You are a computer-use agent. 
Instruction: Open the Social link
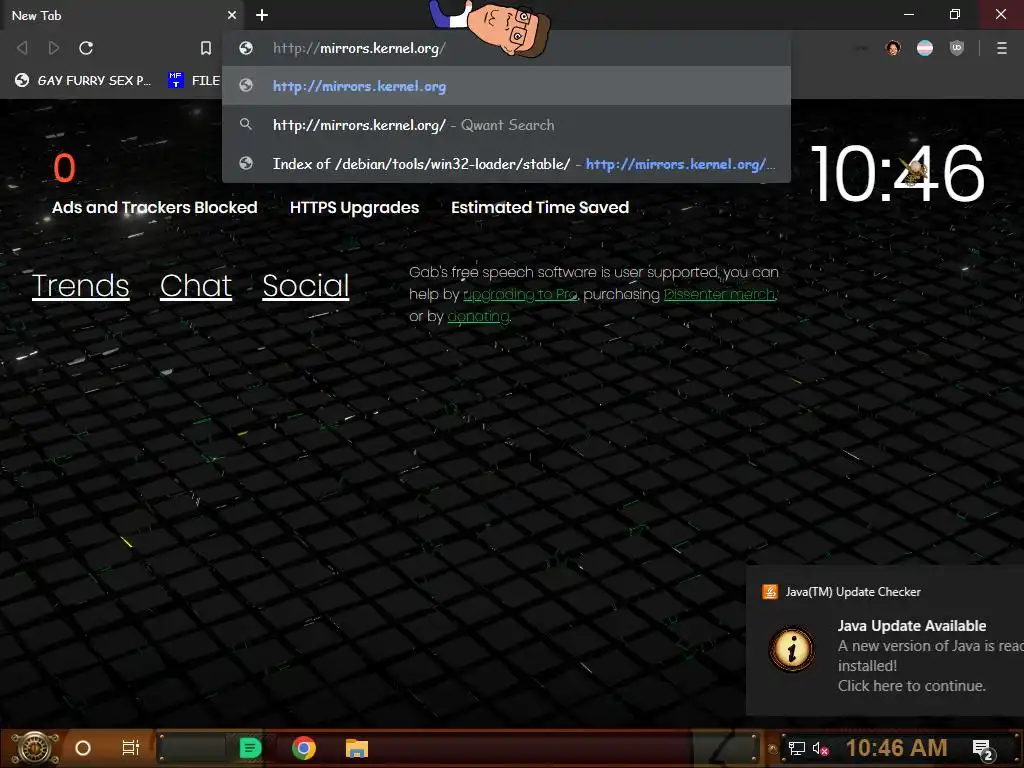tap(306, 285)
